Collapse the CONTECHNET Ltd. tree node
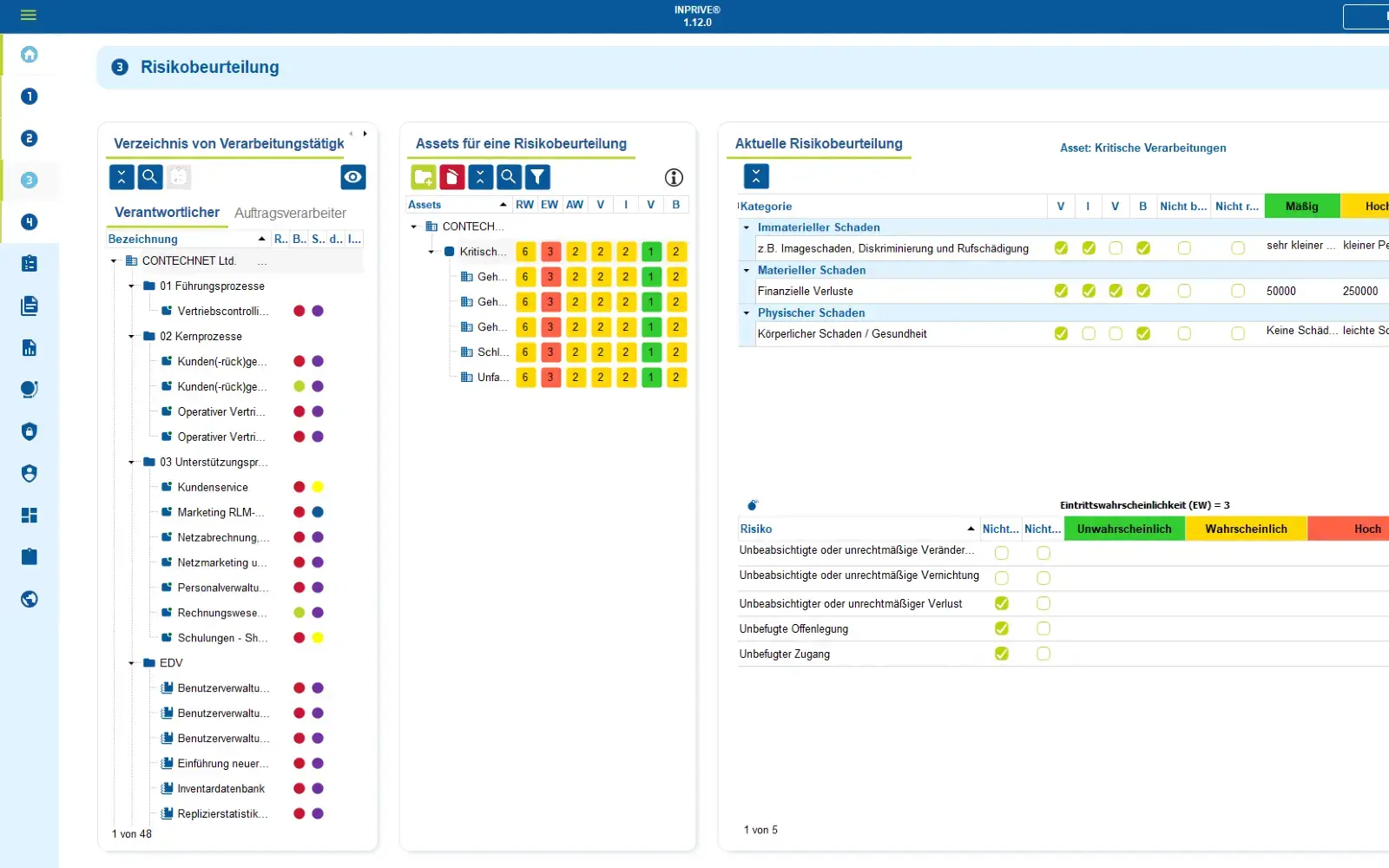This screenshot has height=868, width=1389. (112, 260)
